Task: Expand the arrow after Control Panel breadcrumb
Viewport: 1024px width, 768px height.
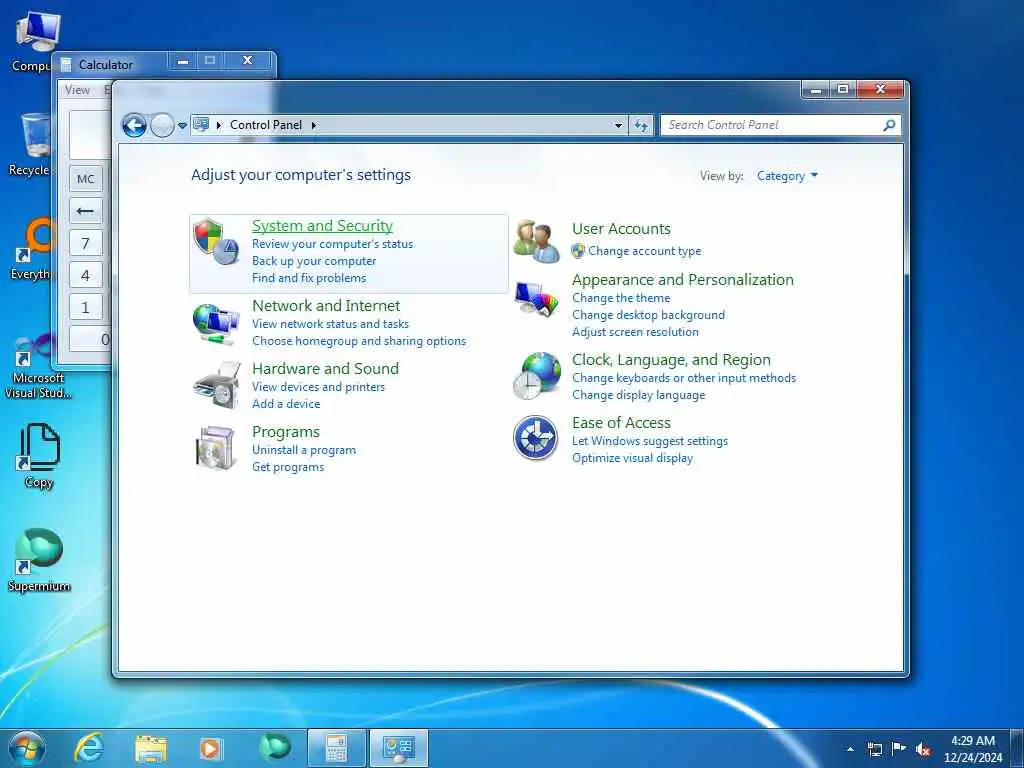Action: point(313,125)
